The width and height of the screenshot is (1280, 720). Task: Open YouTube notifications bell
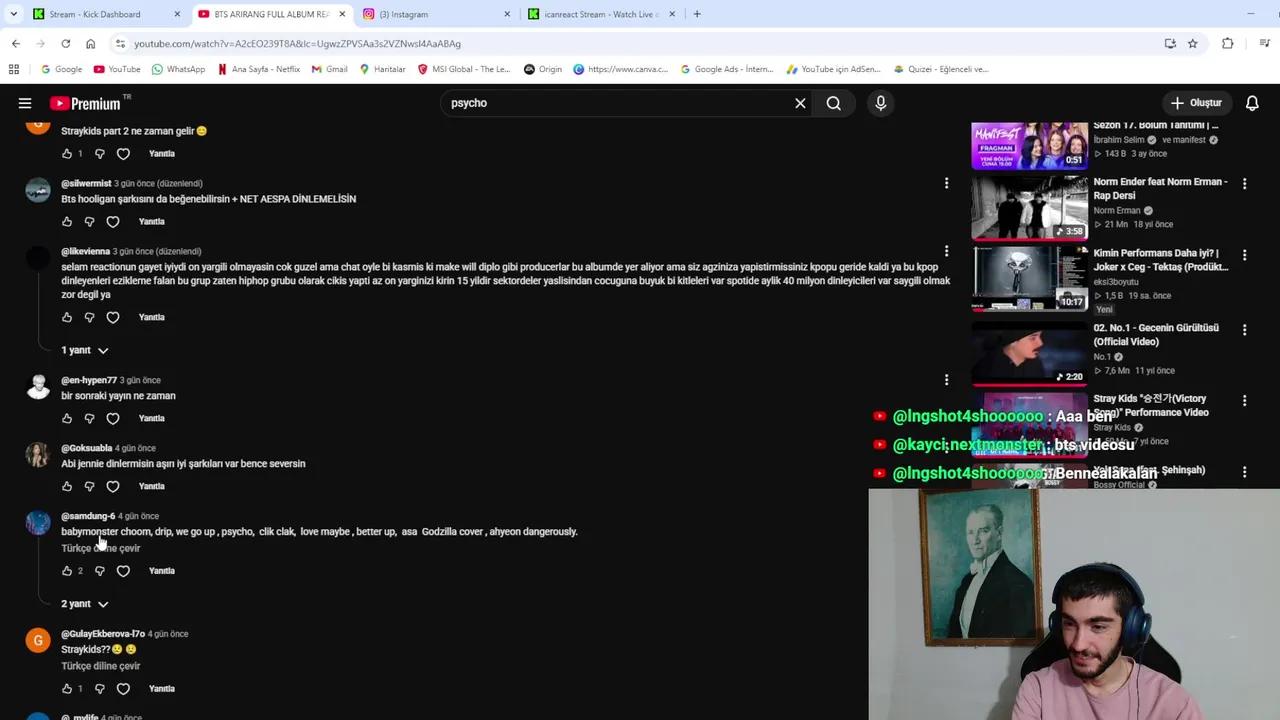1252,103
